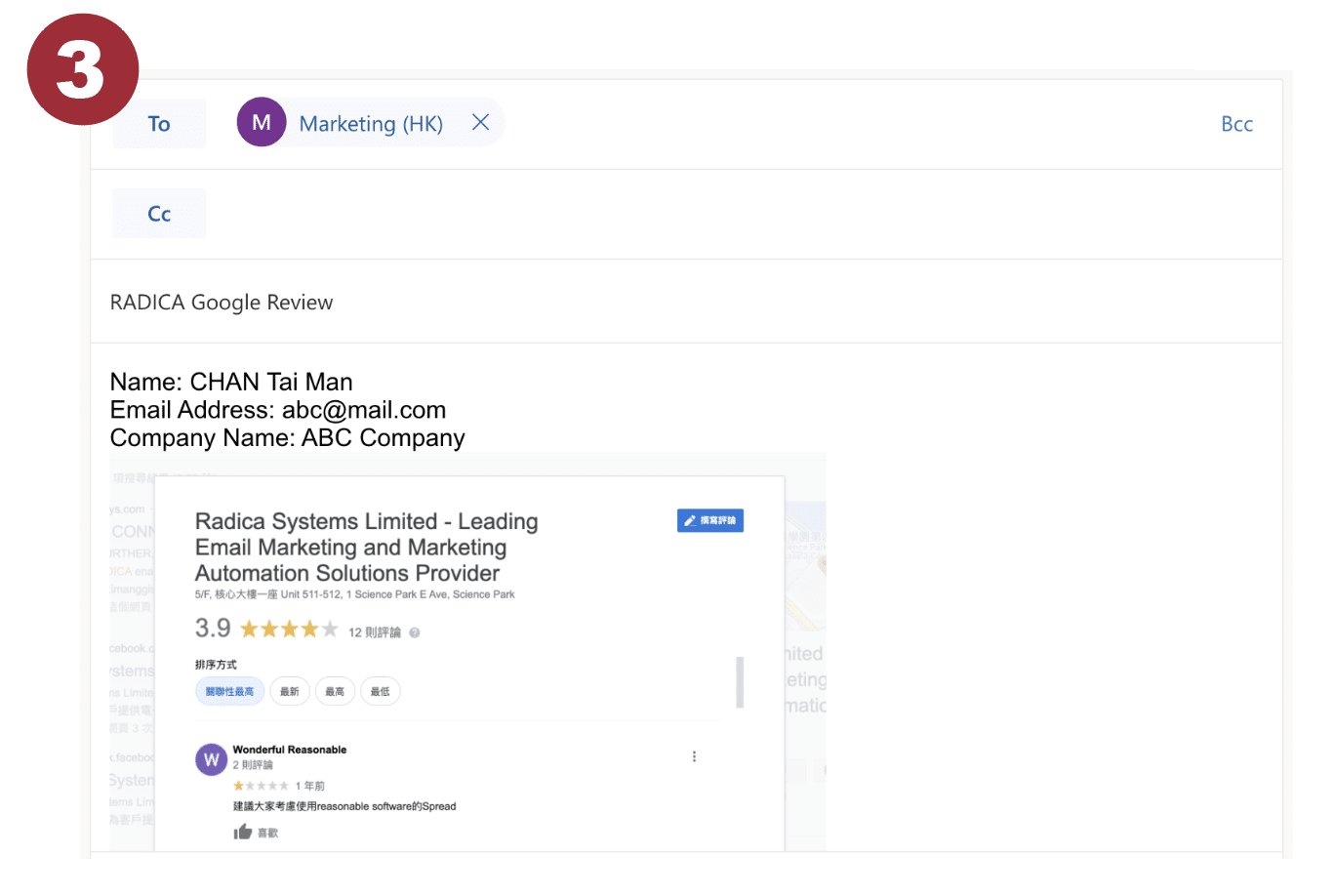Click the 排序方式 sort-by label
This screenshot has height=896, width=1335.
point(216,665)
